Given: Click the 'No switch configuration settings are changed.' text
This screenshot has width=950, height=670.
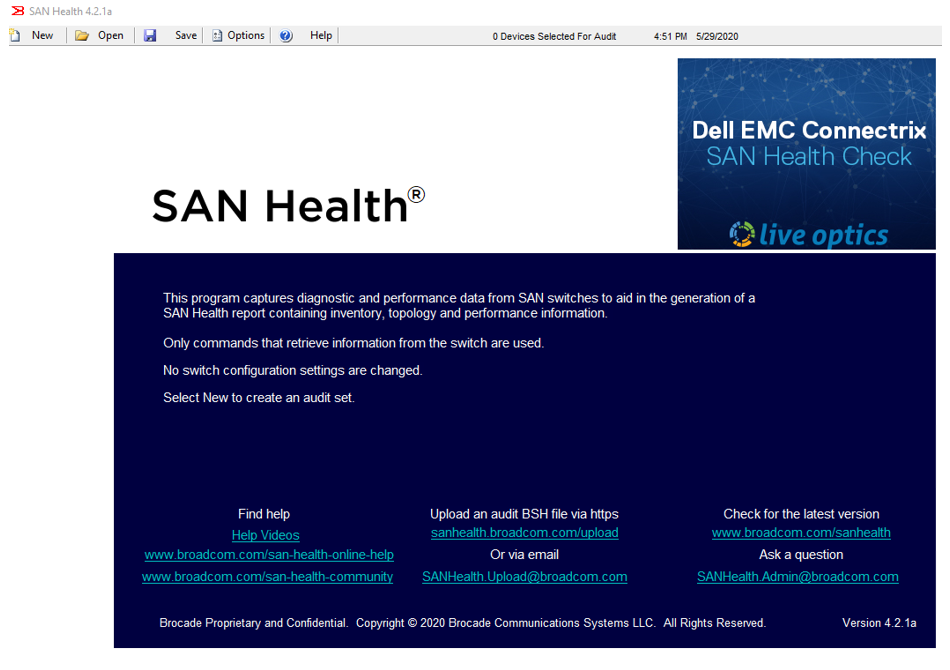Looking at the screenshot, I should coord(293,370).
